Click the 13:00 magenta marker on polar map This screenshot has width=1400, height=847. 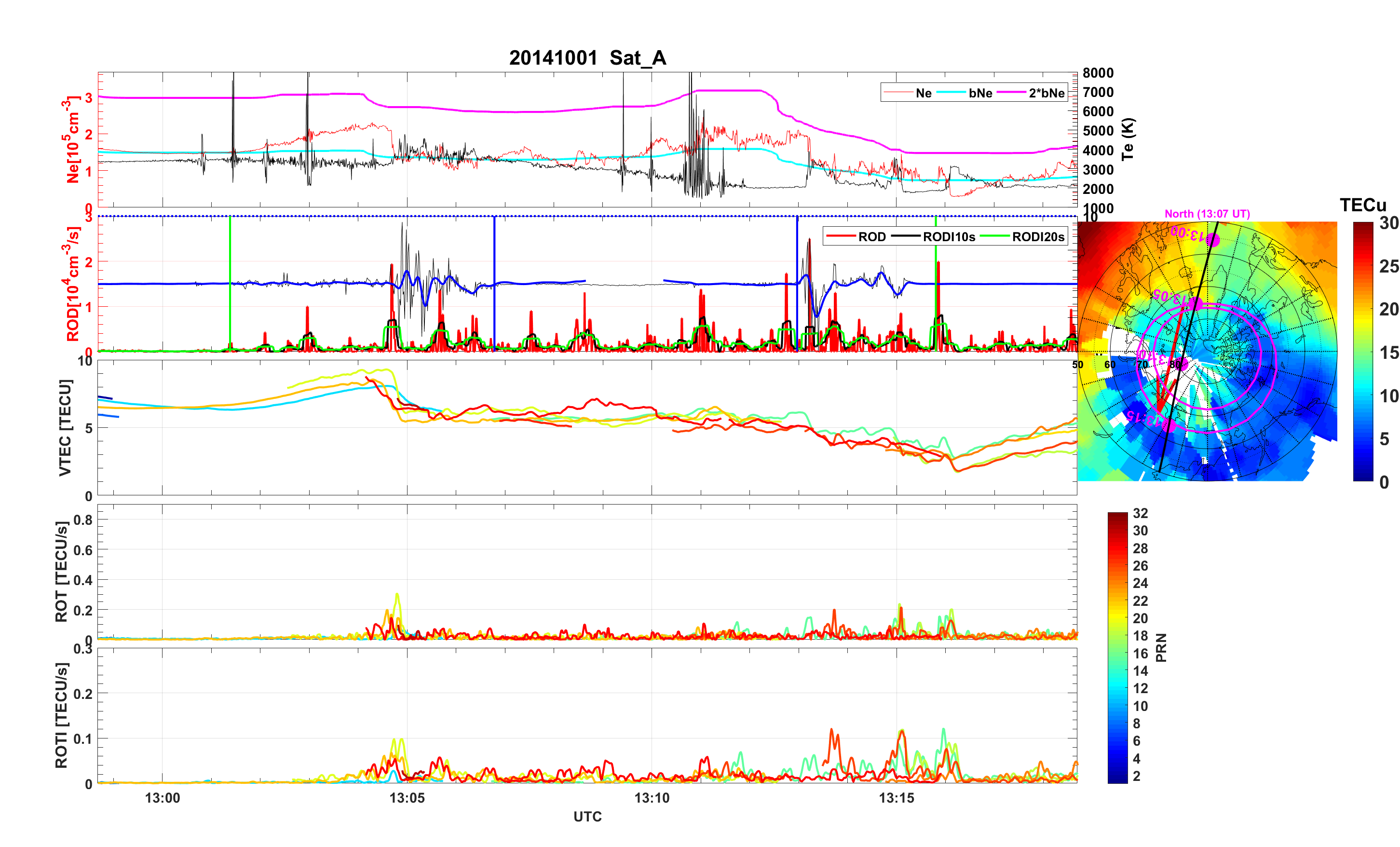tap(1212, 240)
